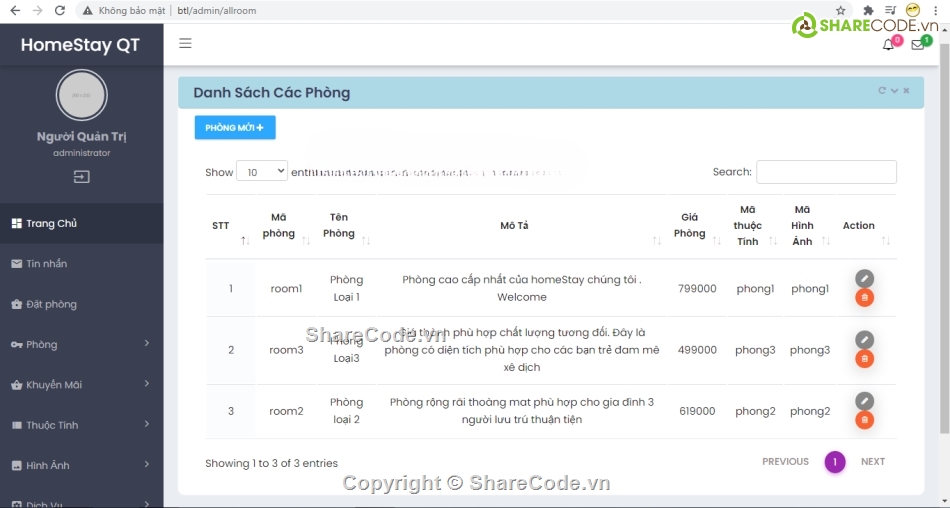950x508 pixels.
Task: Expand the Thuộc Tính sidebar submenu
Action: click(x=81, y=425)
